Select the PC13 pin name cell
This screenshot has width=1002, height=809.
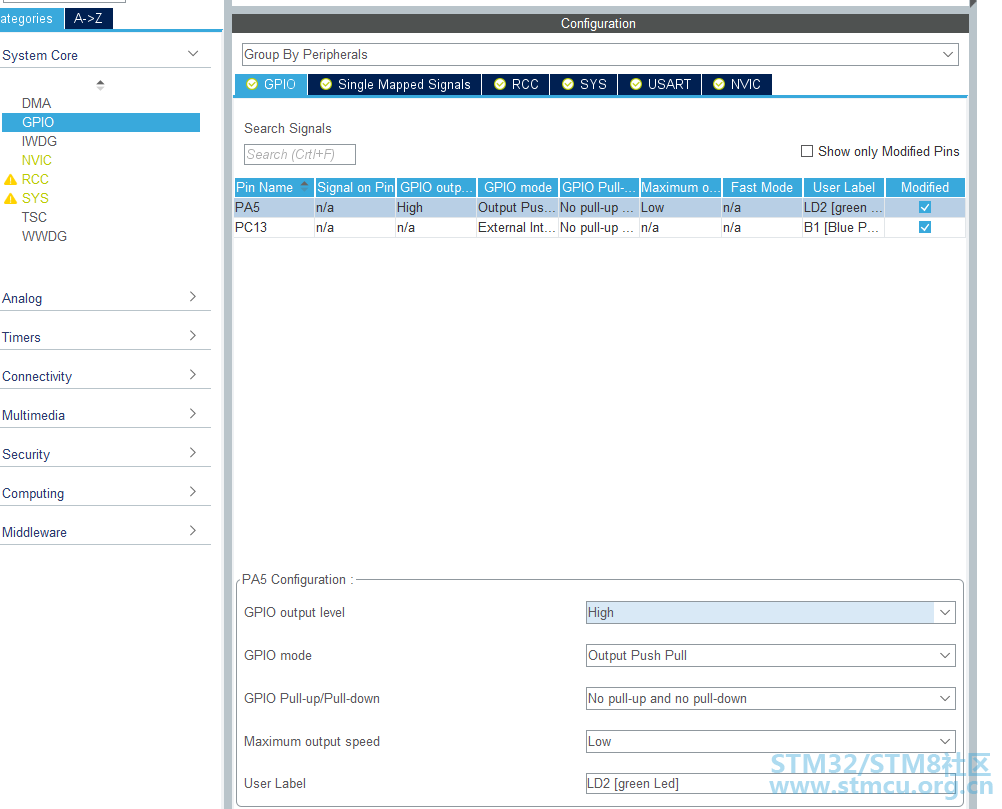coord(274,227)
